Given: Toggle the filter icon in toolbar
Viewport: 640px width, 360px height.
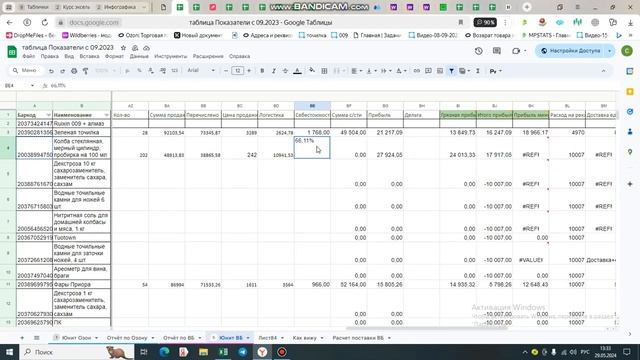Looking at the screenshot, I should click(x=451, y=71).
